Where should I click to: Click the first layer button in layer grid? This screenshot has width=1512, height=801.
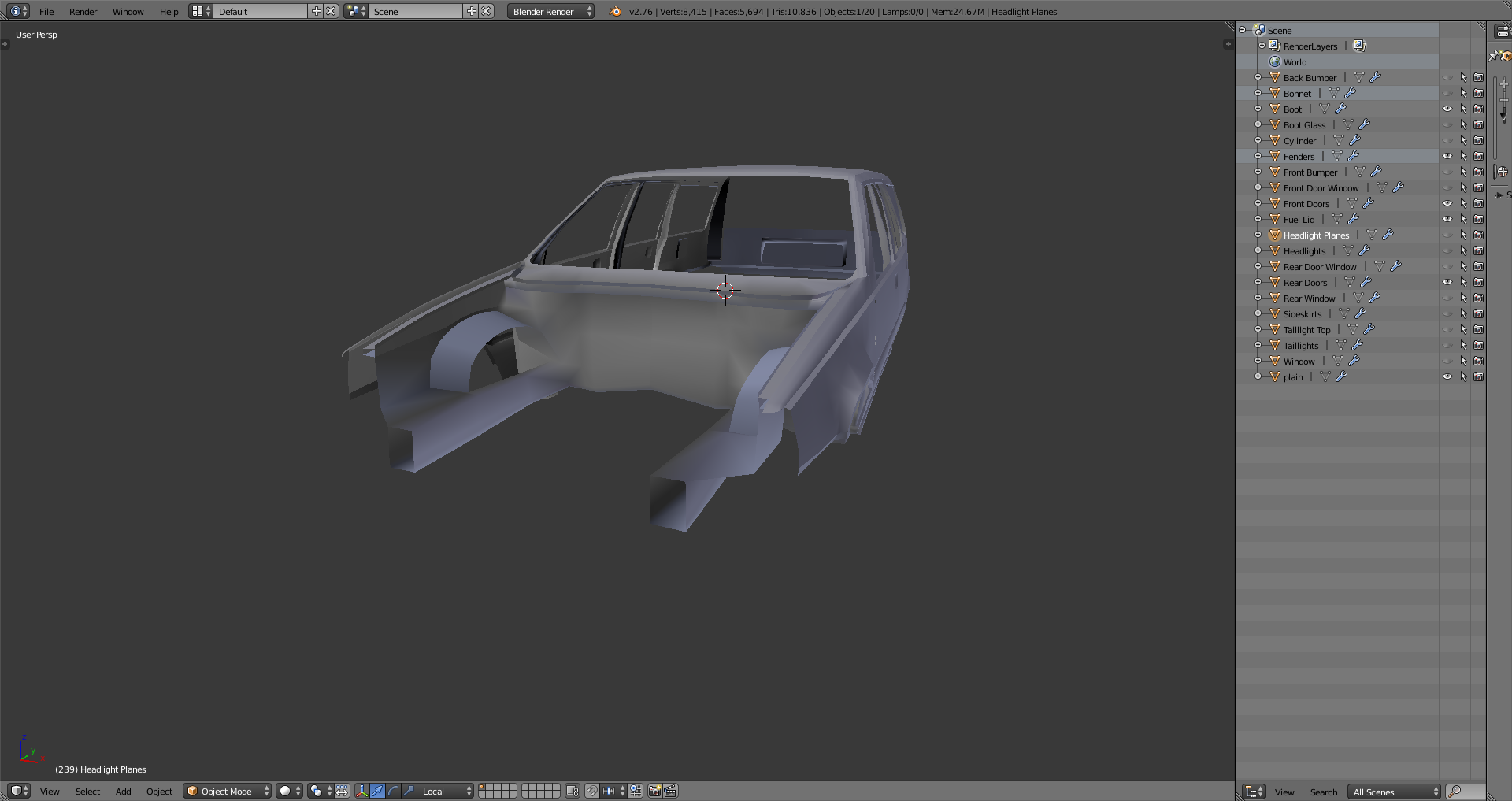(483, 787)
